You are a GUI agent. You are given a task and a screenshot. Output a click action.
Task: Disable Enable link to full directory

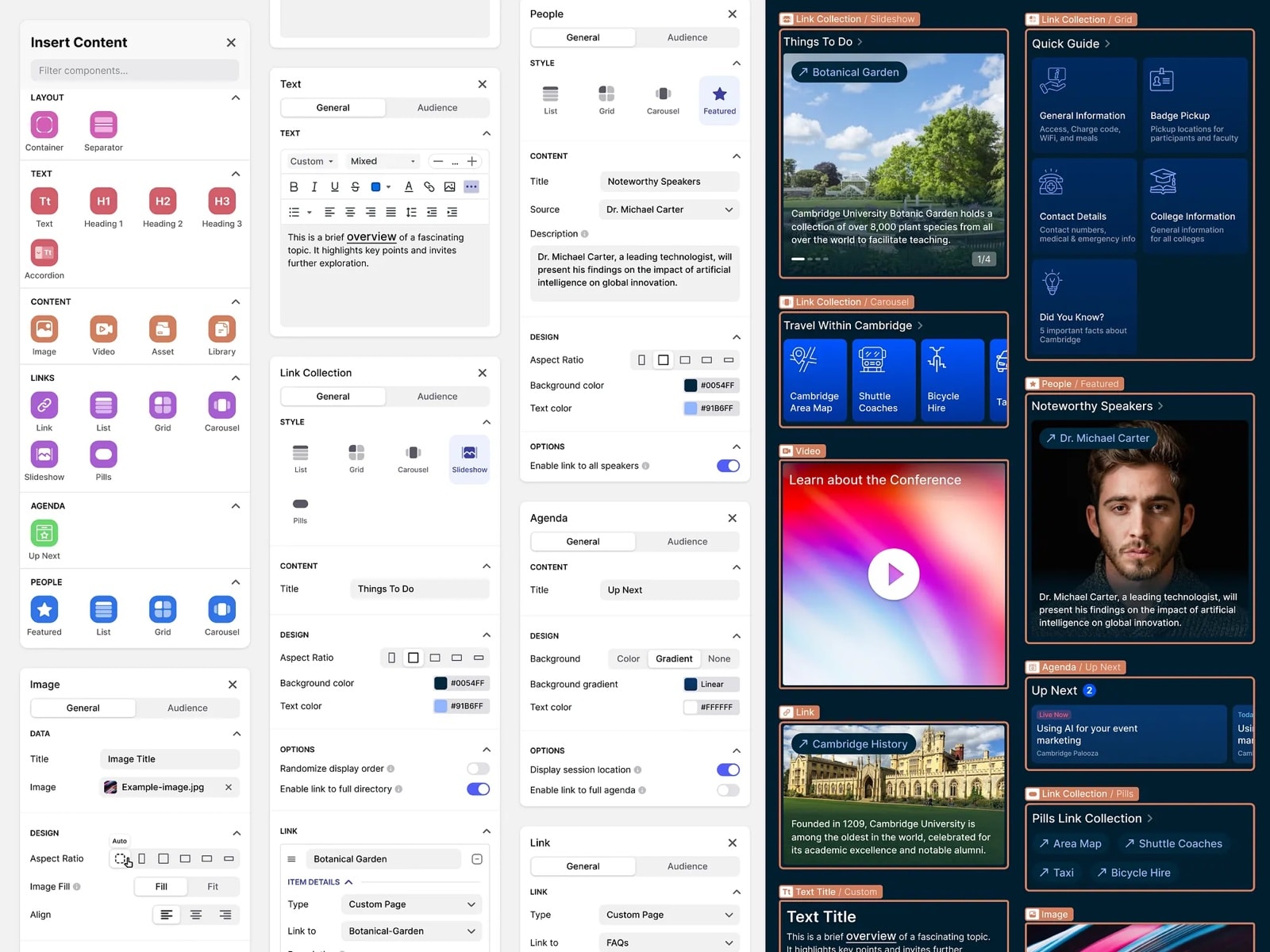tap(478, 789)
